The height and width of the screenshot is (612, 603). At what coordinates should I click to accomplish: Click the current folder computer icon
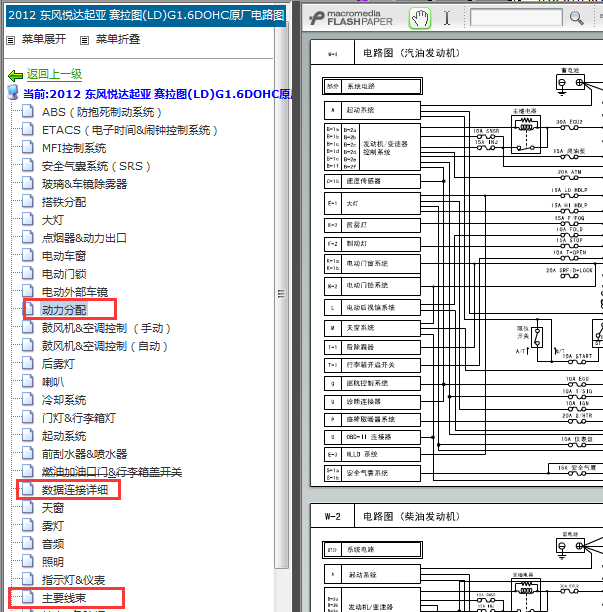[13, 93]
